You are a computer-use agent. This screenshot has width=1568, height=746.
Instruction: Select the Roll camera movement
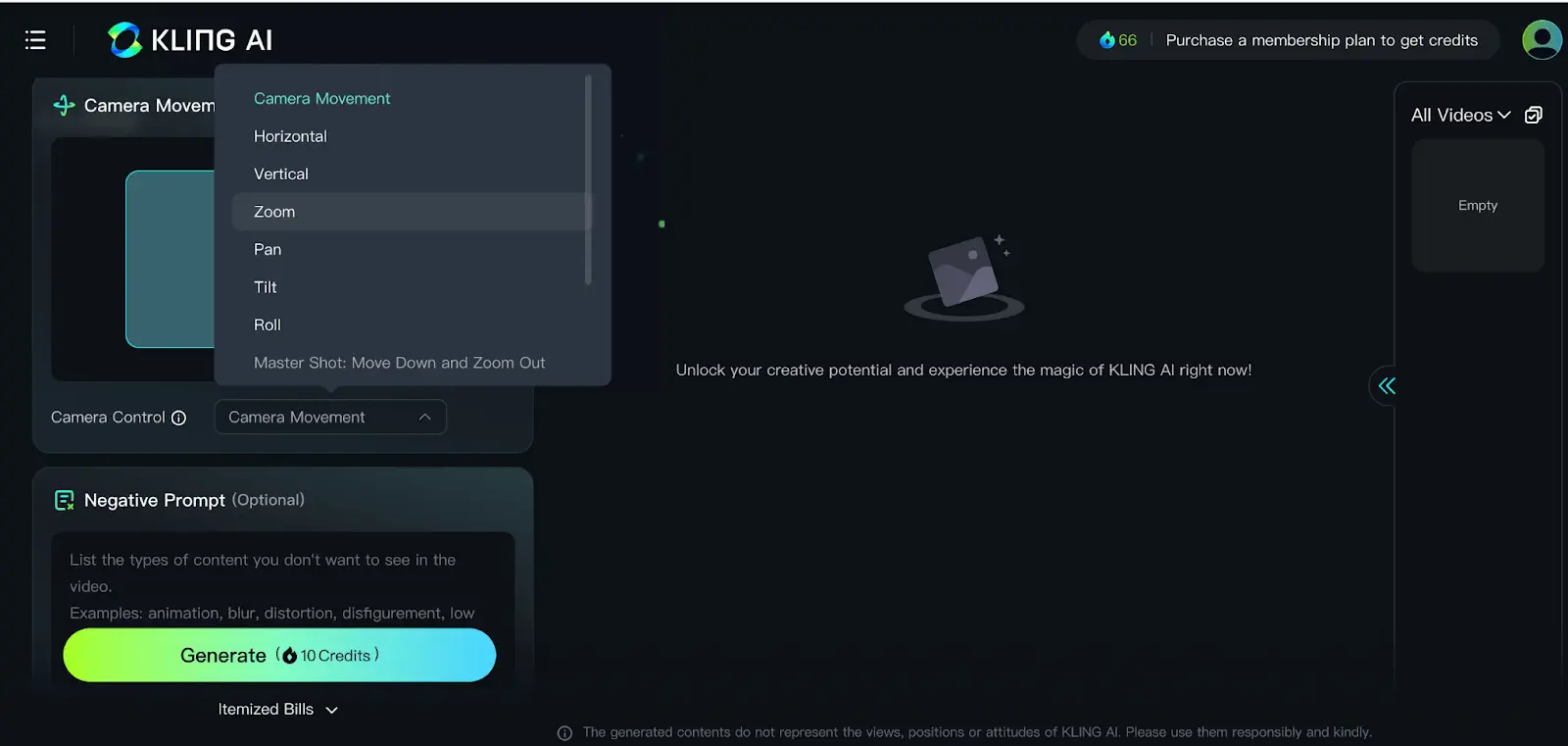click(x=412, y=324)
